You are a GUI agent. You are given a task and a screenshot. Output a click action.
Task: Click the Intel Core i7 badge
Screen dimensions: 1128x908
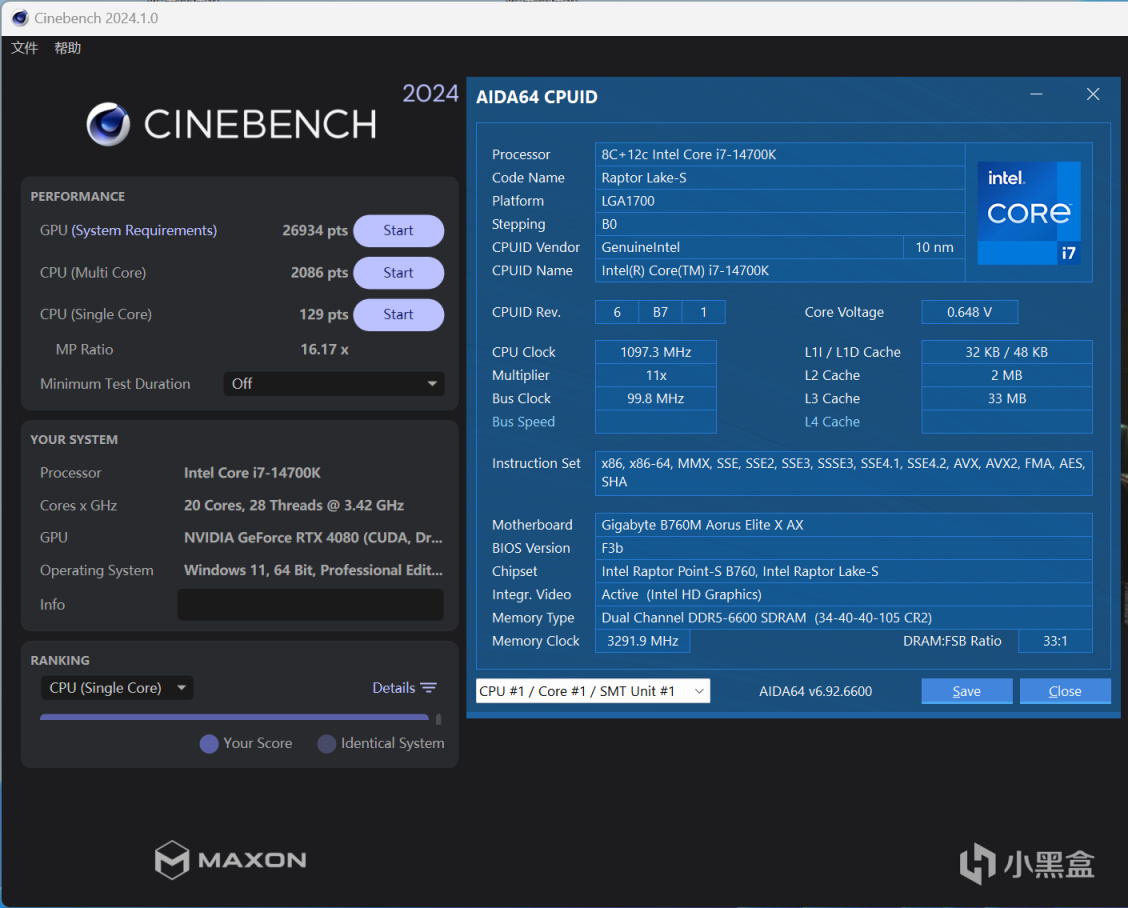tap(1028, 213)
